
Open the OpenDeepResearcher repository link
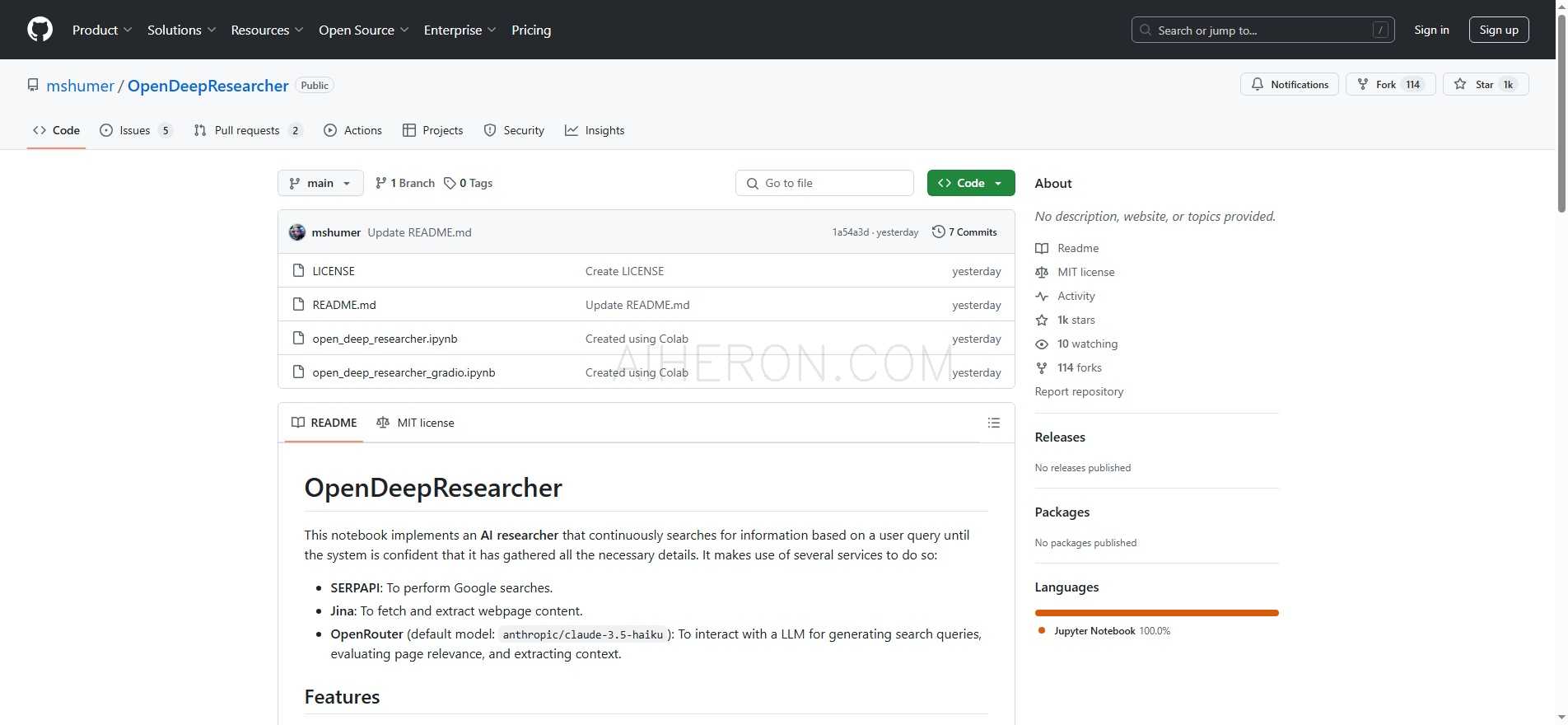click(x=208, y=86)
